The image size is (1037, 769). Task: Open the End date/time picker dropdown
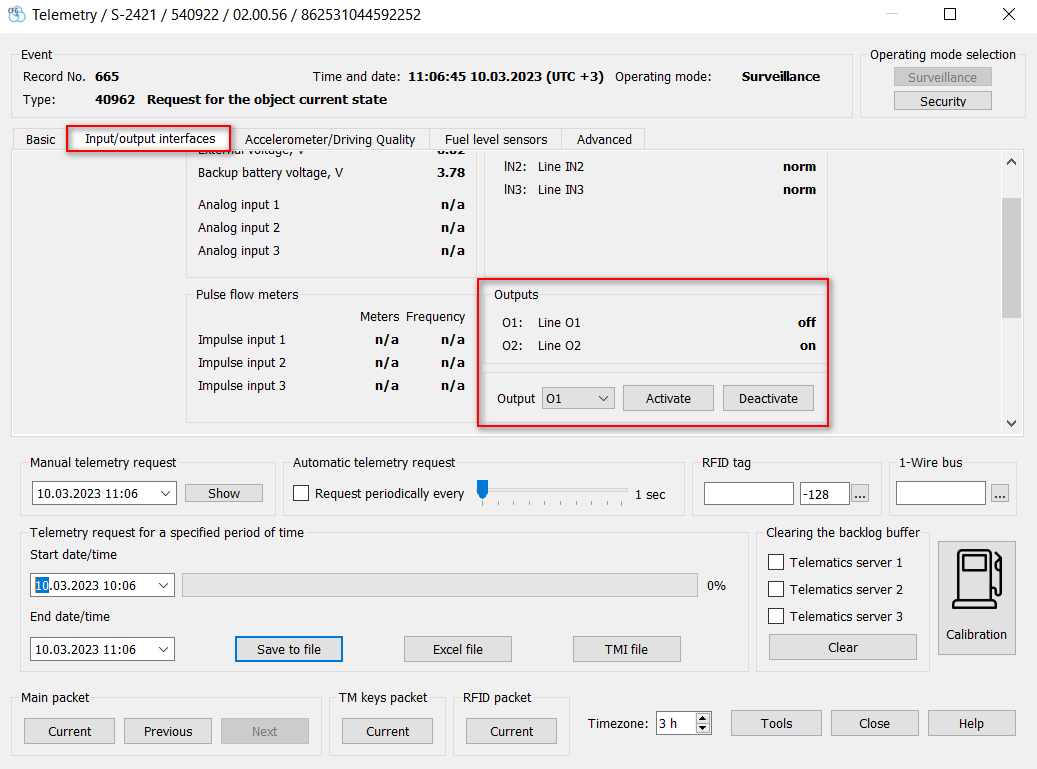(164, 650)
